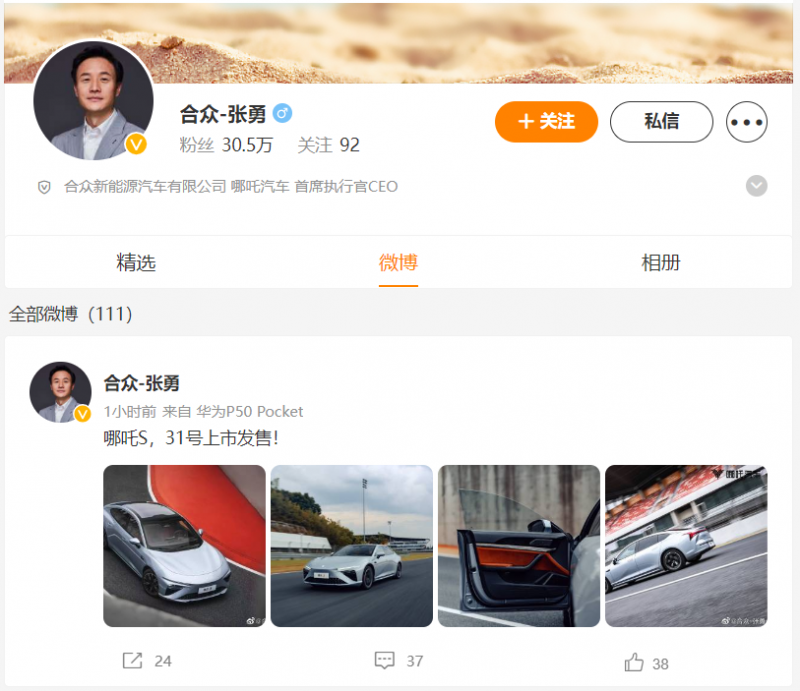Like the post with thumbs-up icon
Image resolution: width=800 pixels, height=691 pixels.
634,662
